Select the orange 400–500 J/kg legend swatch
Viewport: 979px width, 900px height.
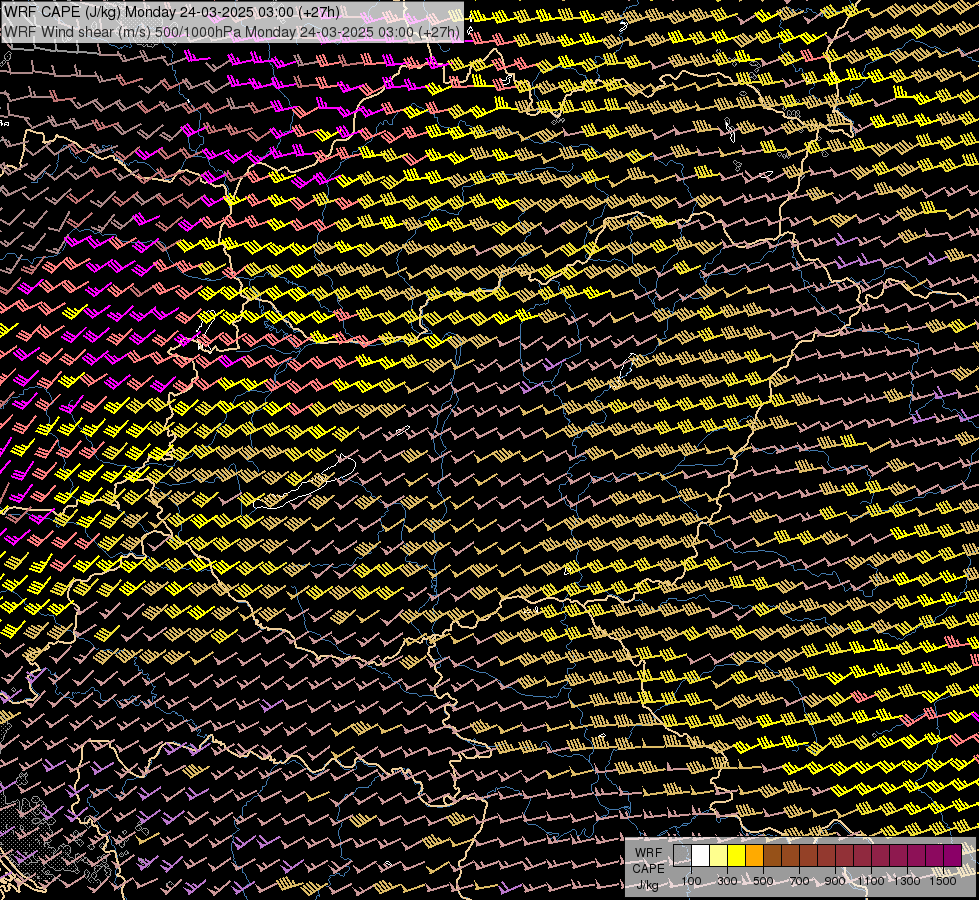click(754, 855)
